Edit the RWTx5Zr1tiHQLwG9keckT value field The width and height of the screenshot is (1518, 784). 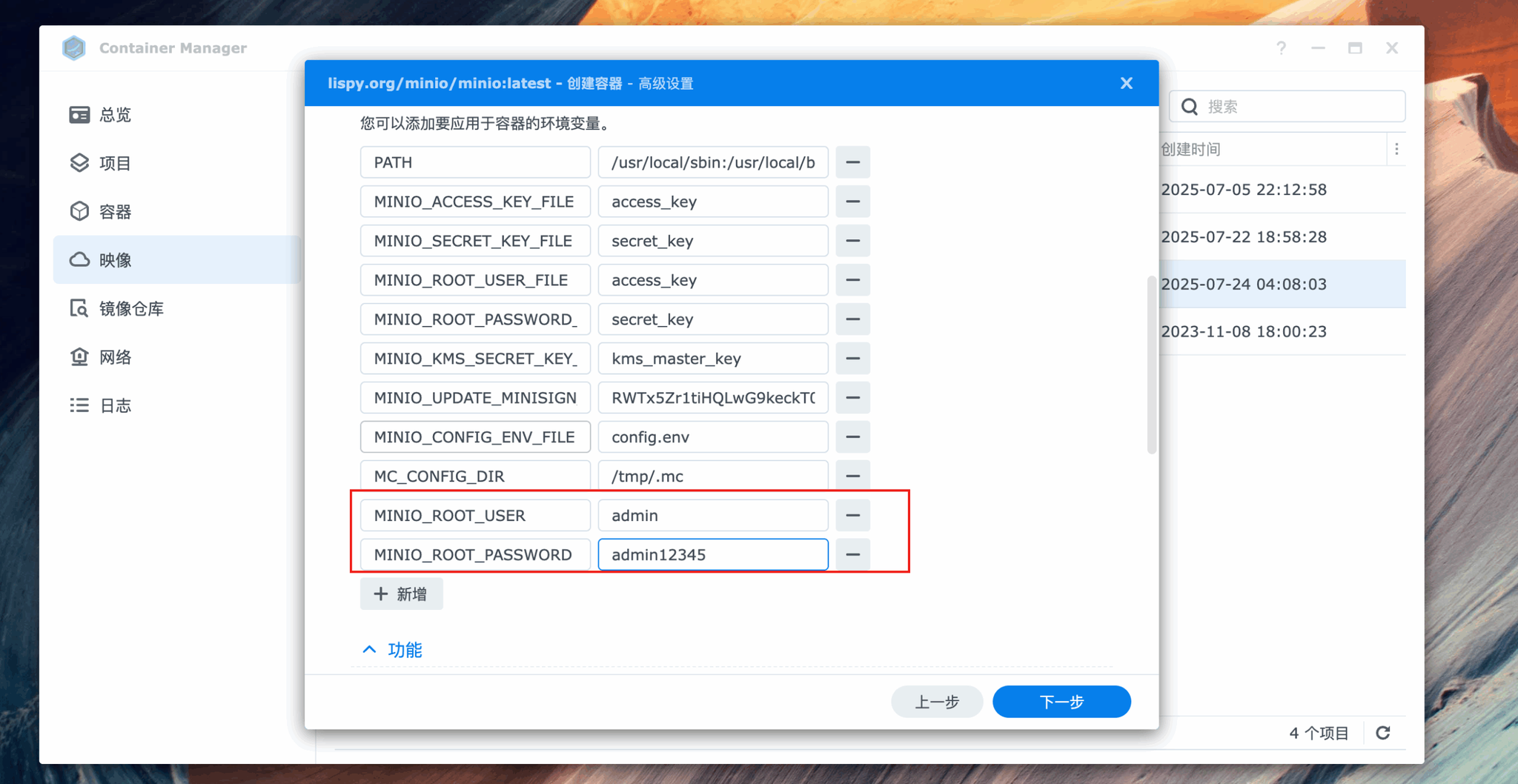click(x=713, y=398)
